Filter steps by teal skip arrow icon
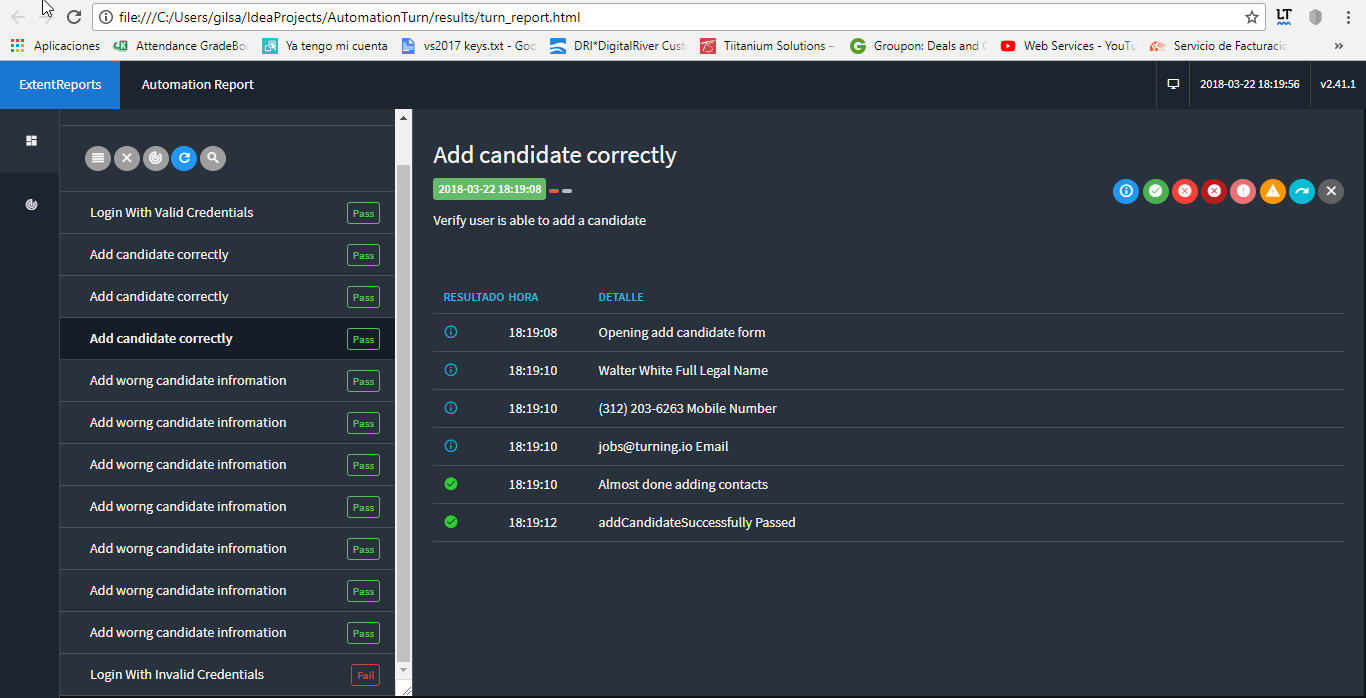The image size is (1366, 698). click(x=1301, y=191)
